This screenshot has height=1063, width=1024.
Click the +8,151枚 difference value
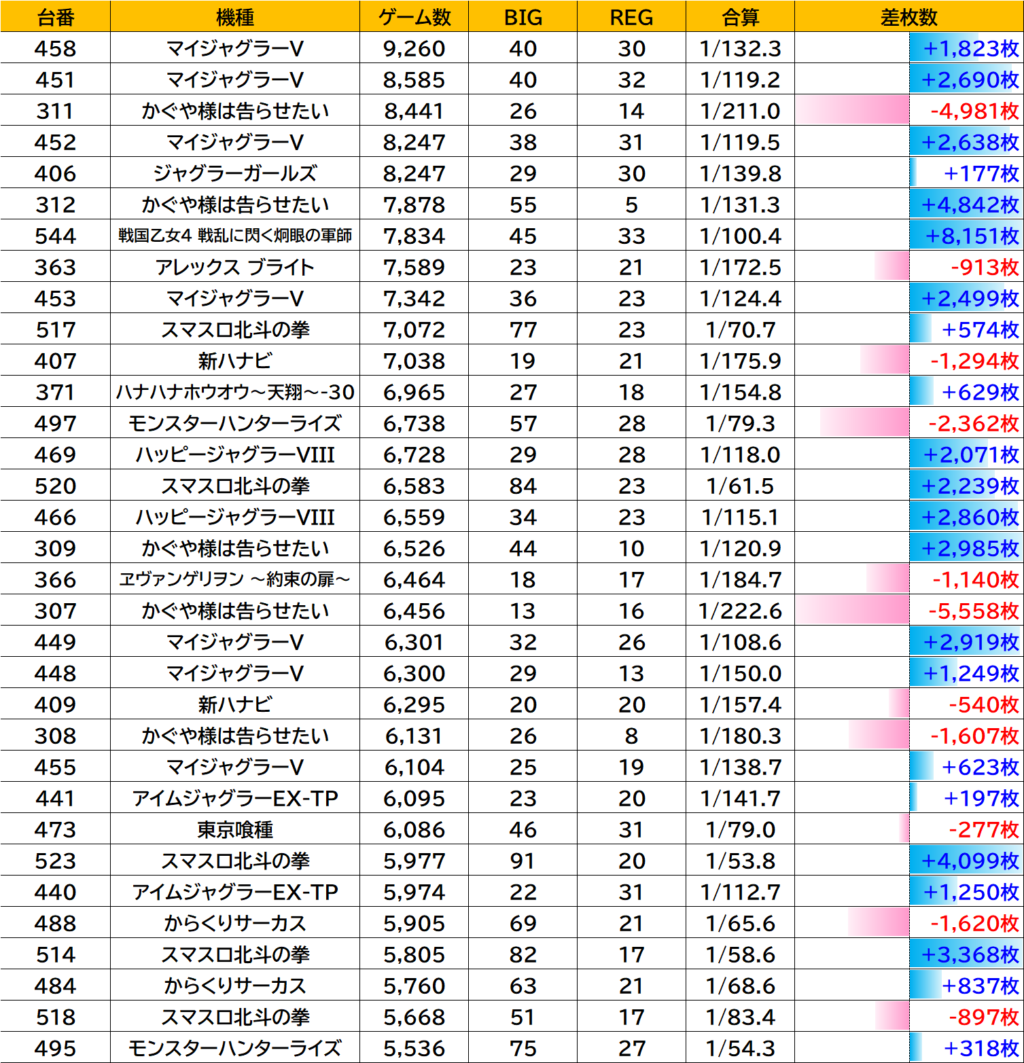[x=972, y=235]
